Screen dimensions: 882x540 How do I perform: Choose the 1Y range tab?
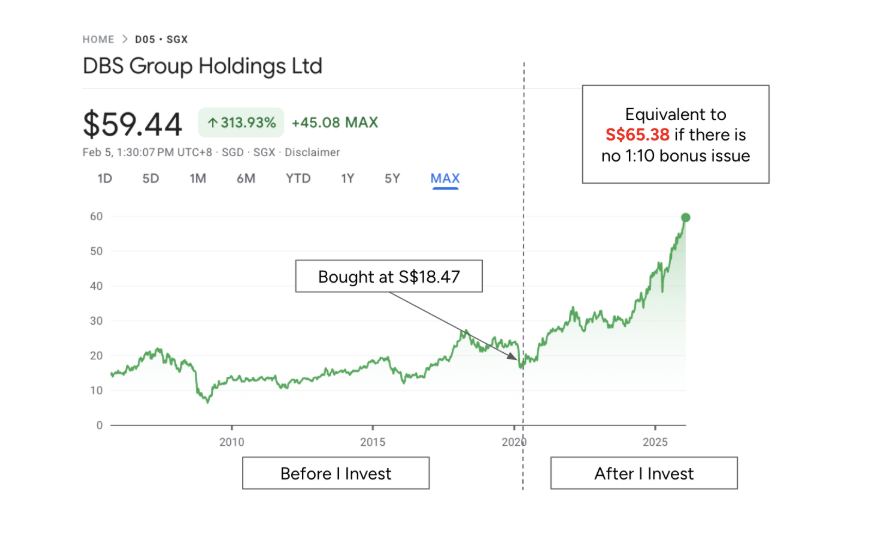pos(348,179)
